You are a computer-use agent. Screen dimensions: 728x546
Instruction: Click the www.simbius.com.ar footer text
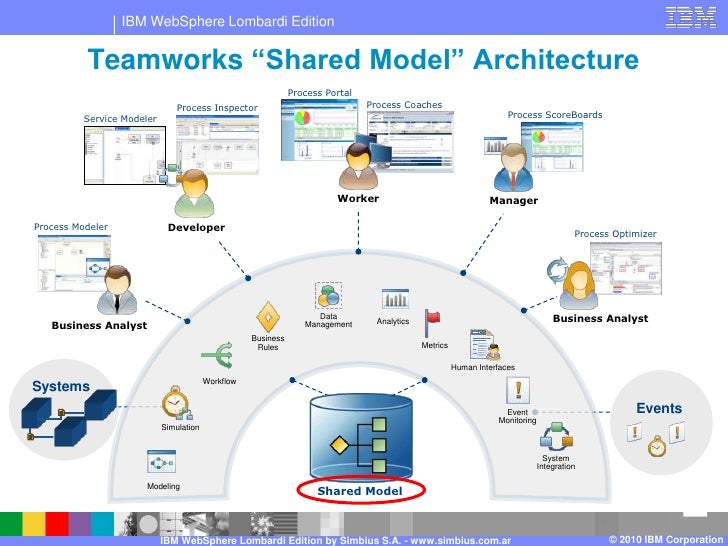pyautogui.click(x=461, y=541)
